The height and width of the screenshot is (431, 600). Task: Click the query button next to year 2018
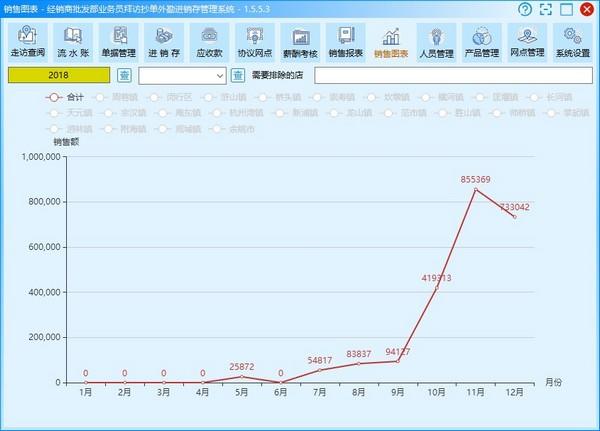pyautogui.click(x=124, y=75)
